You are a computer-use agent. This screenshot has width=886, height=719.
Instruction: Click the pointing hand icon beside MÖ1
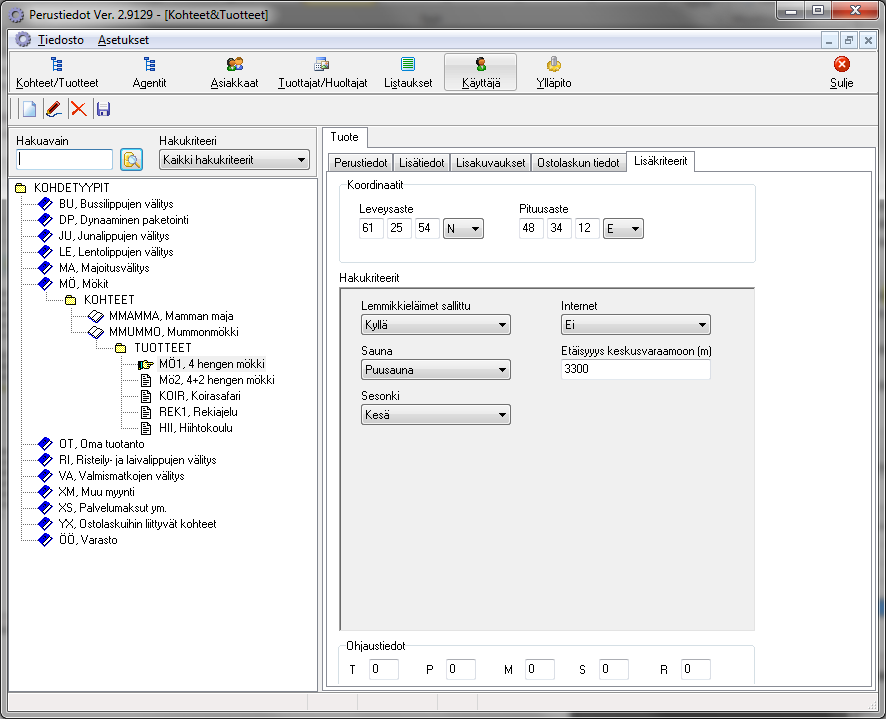(146, 364)
